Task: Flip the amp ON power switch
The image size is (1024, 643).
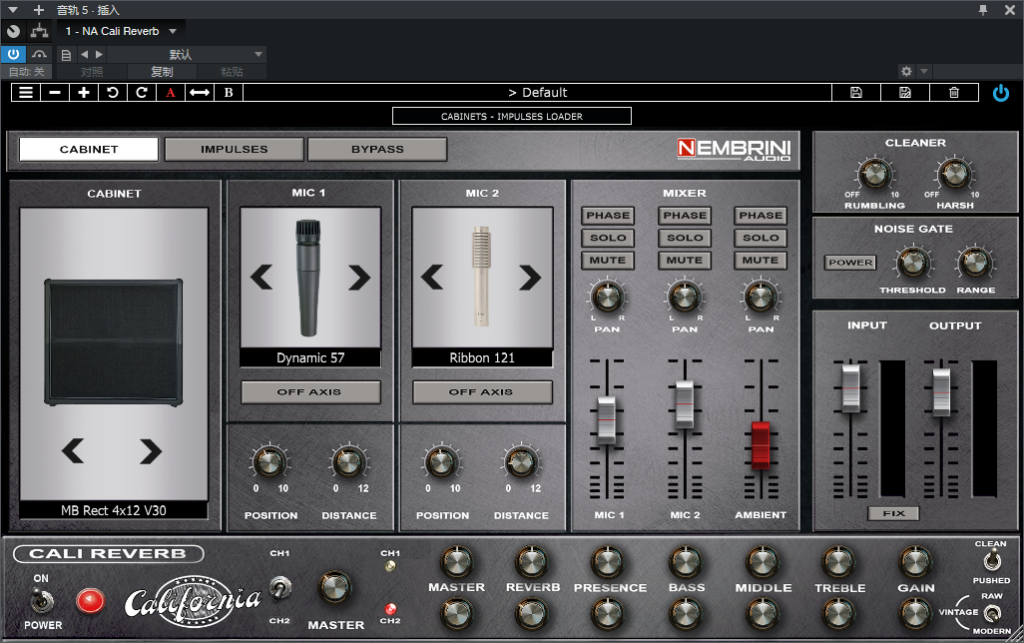Action: click(x=42, y=601)
